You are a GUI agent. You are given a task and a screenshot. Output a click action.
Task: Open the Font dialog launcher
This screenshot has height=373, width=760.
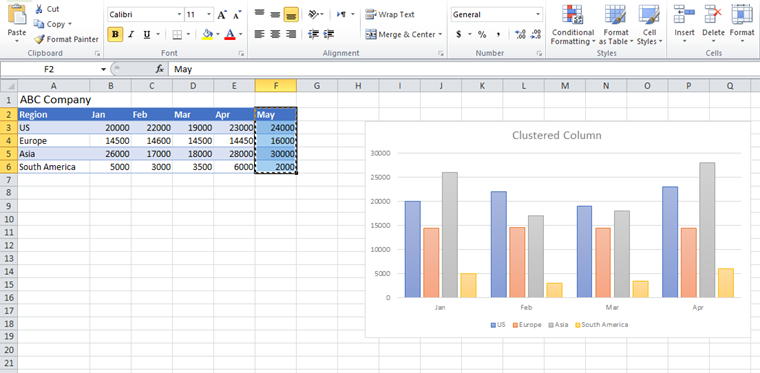(x=241, y=54)
